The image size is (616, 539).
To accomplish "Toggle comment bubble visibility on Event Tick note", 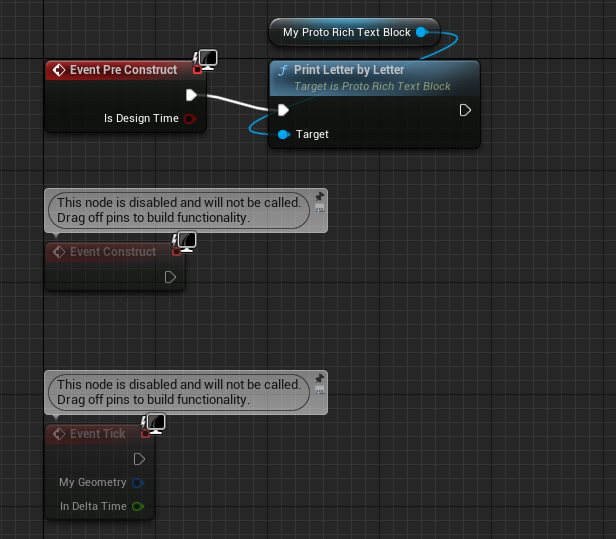I will 319,391.
